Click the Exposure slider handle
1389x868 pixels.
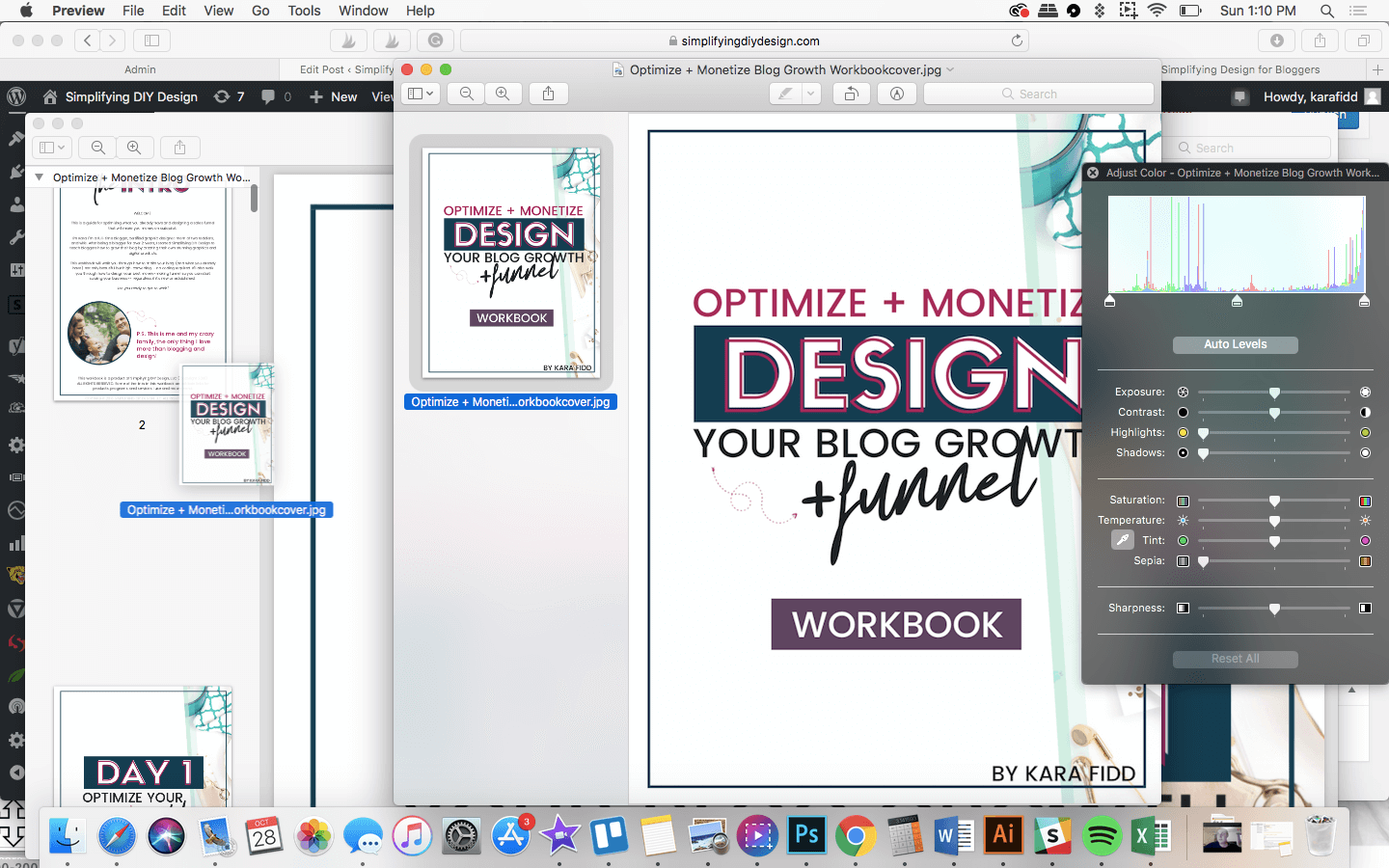tap(1274, 393)
